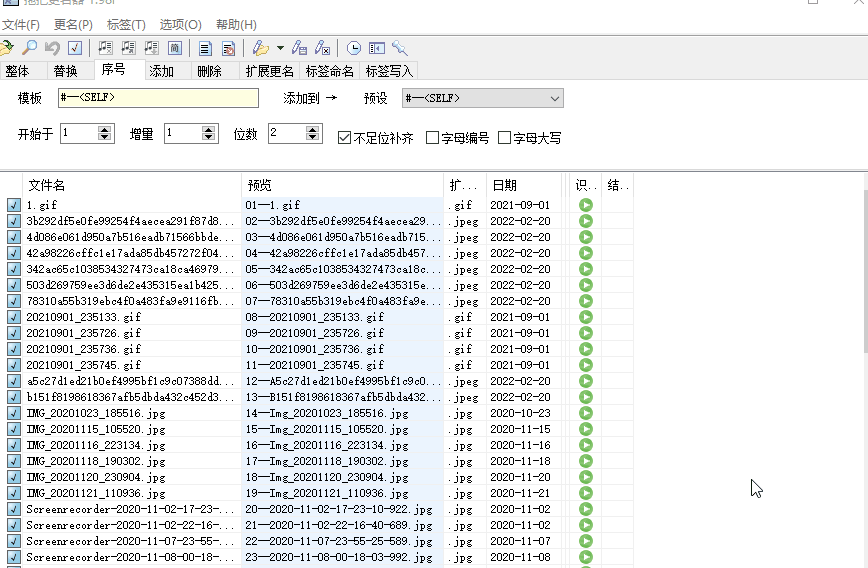Uncheck the checkbox for IMG_20201023_185516.jpg
The height and width of the screenshot is (568, 868).
[x=14, y=414]
